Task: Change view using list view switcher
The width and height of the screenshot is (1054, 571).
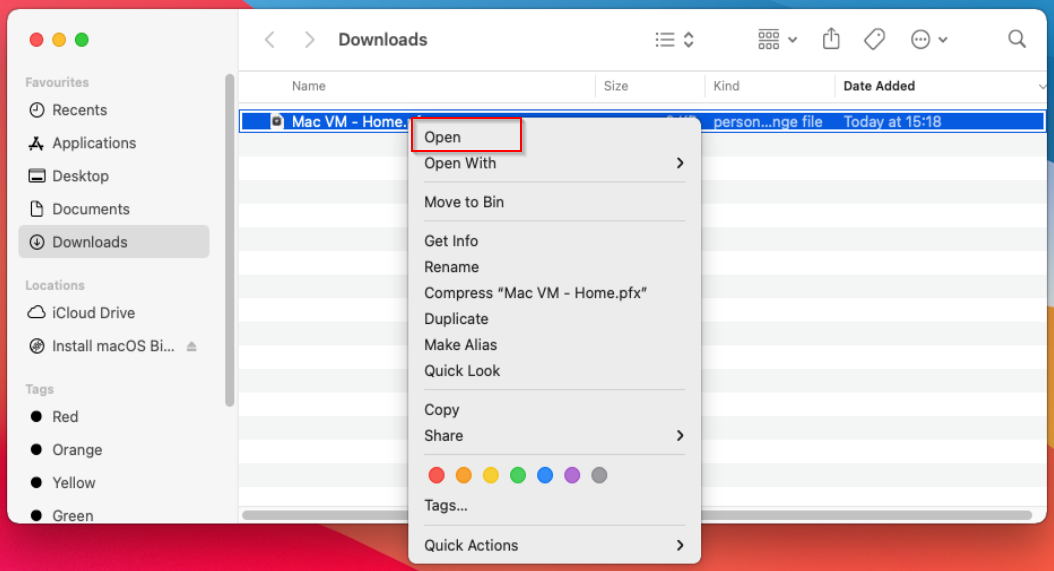Action: (x=674, y=40)
